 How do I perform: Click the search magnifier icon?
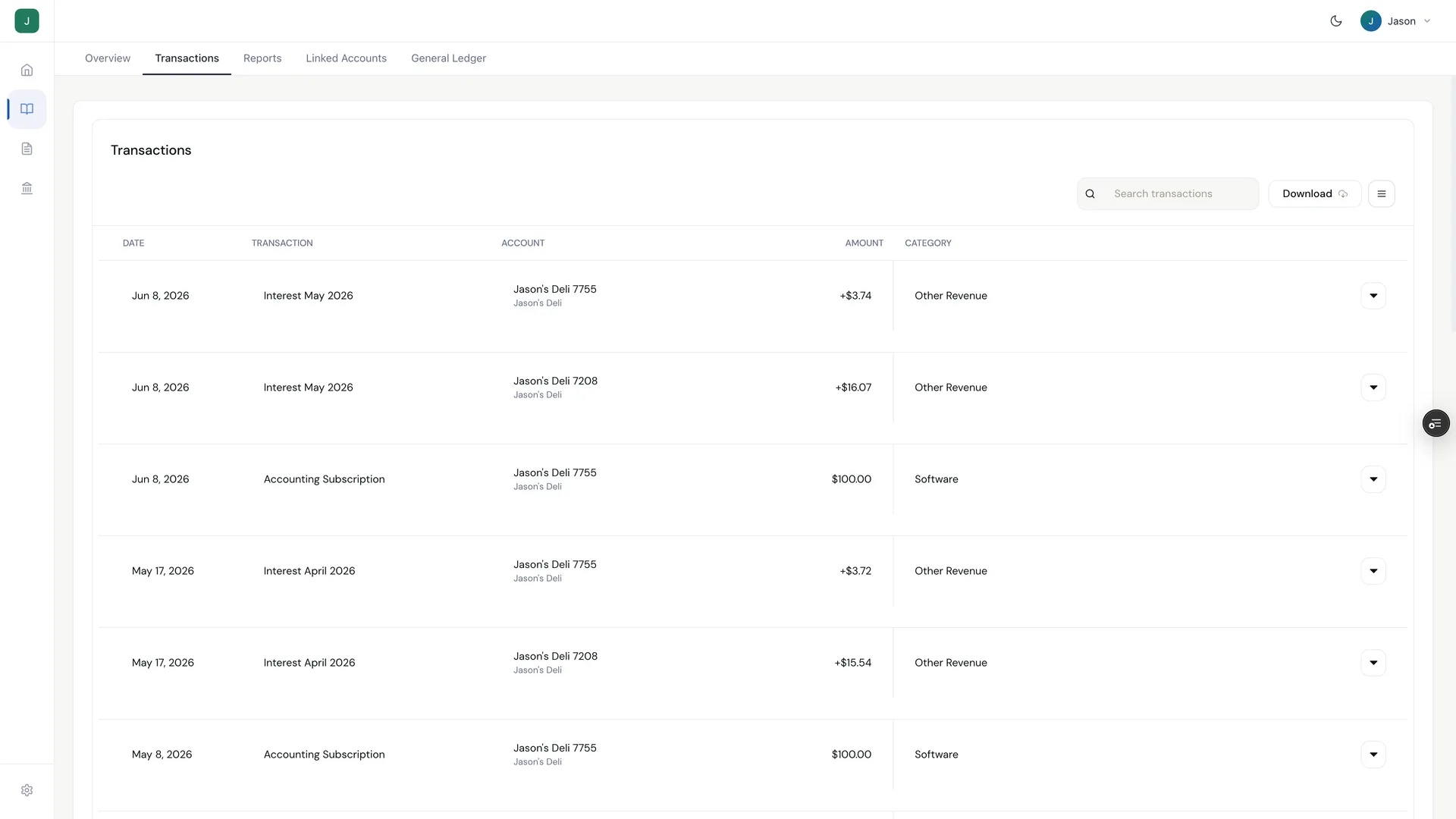(1090, 194)
